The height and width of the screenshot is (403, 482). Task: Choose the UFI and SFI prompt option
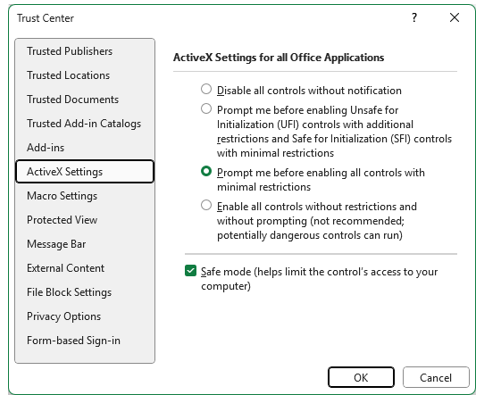click(206, 109)
